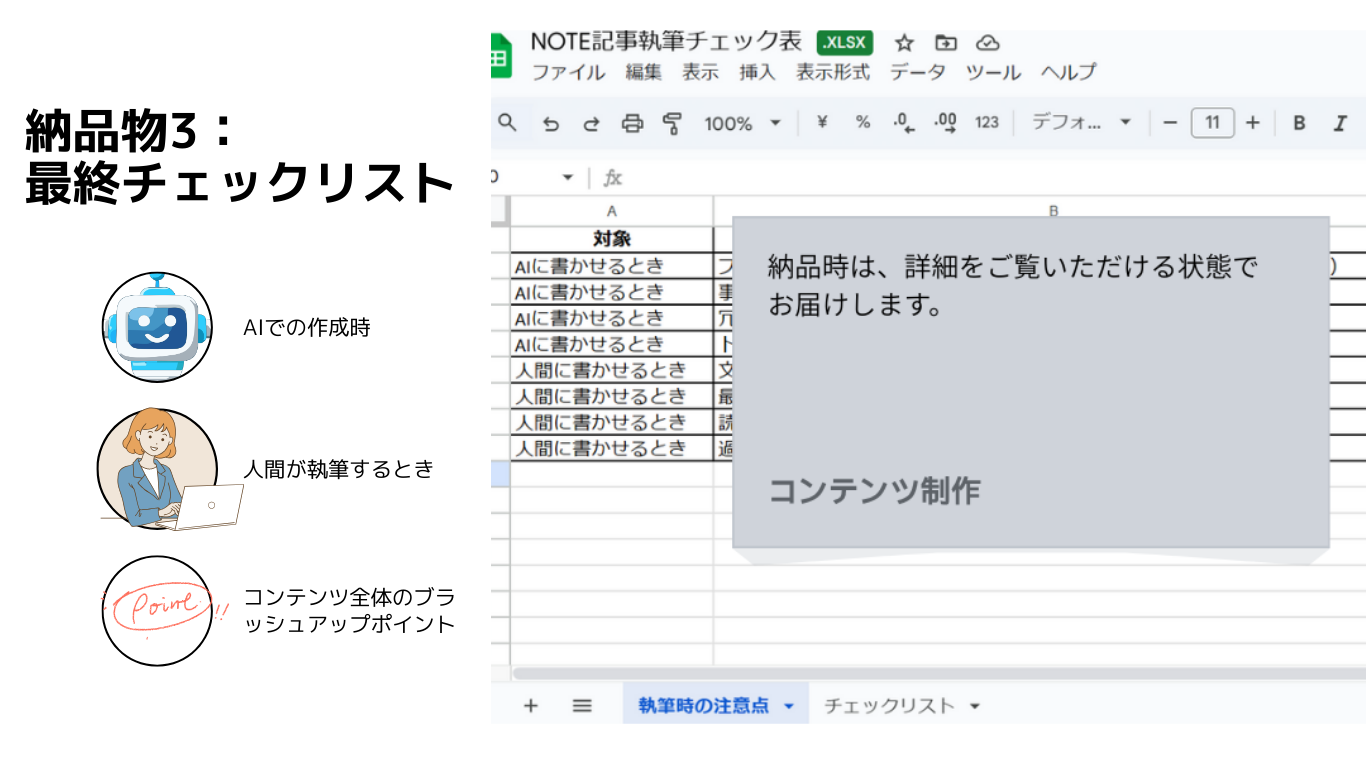Star the NOTE記事執筆チェック表 document
Viewport: 1366px width, 768px height.
point(904,43)
